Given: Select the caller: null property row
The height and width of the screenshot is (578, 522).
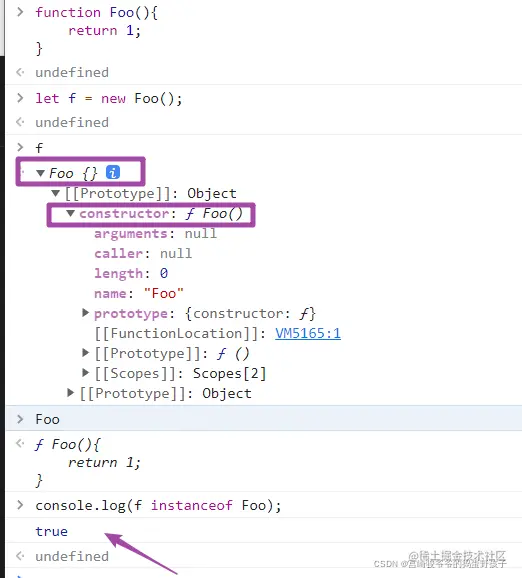Looking at the screenshot, I should coord(143,254).
